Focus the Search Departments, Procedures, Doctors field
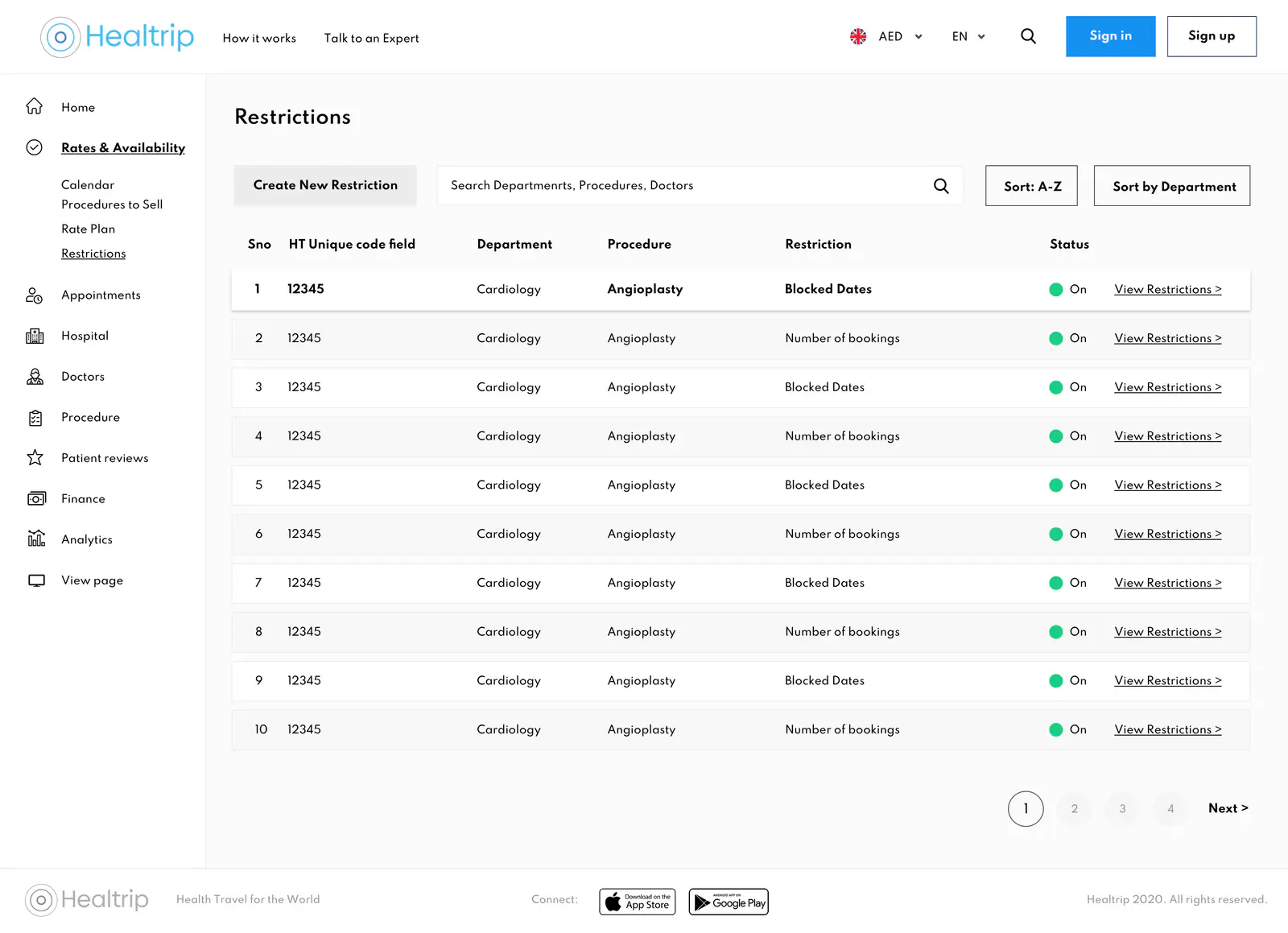 tap(700, 186)
